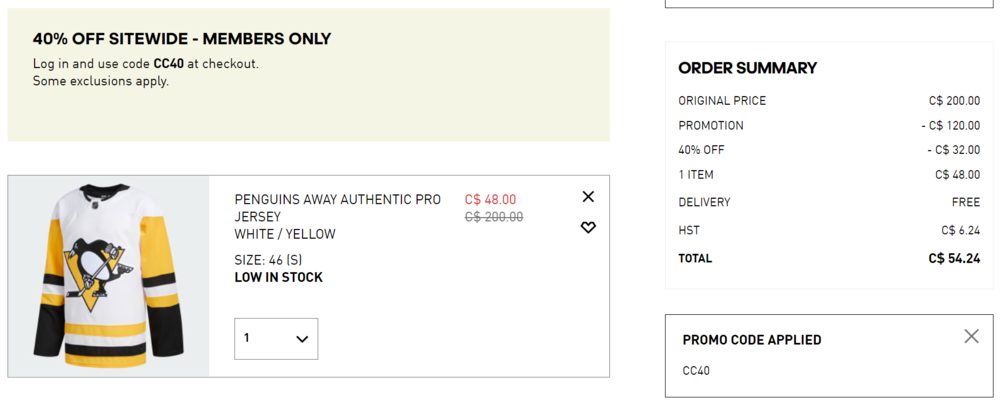The image size is (1000, 405).
Task: Click the Promotion discount line
Action: 829,126
